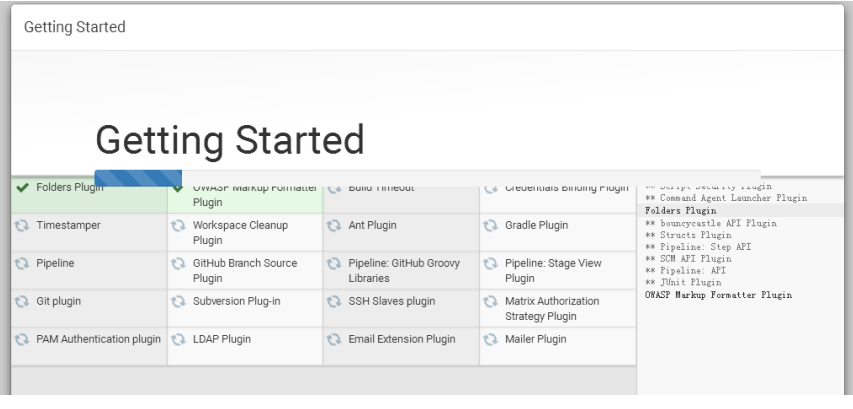853x409 pixels.
Task: Click the pending spinner icon beside Timestamper
Action: coord(22,226)
